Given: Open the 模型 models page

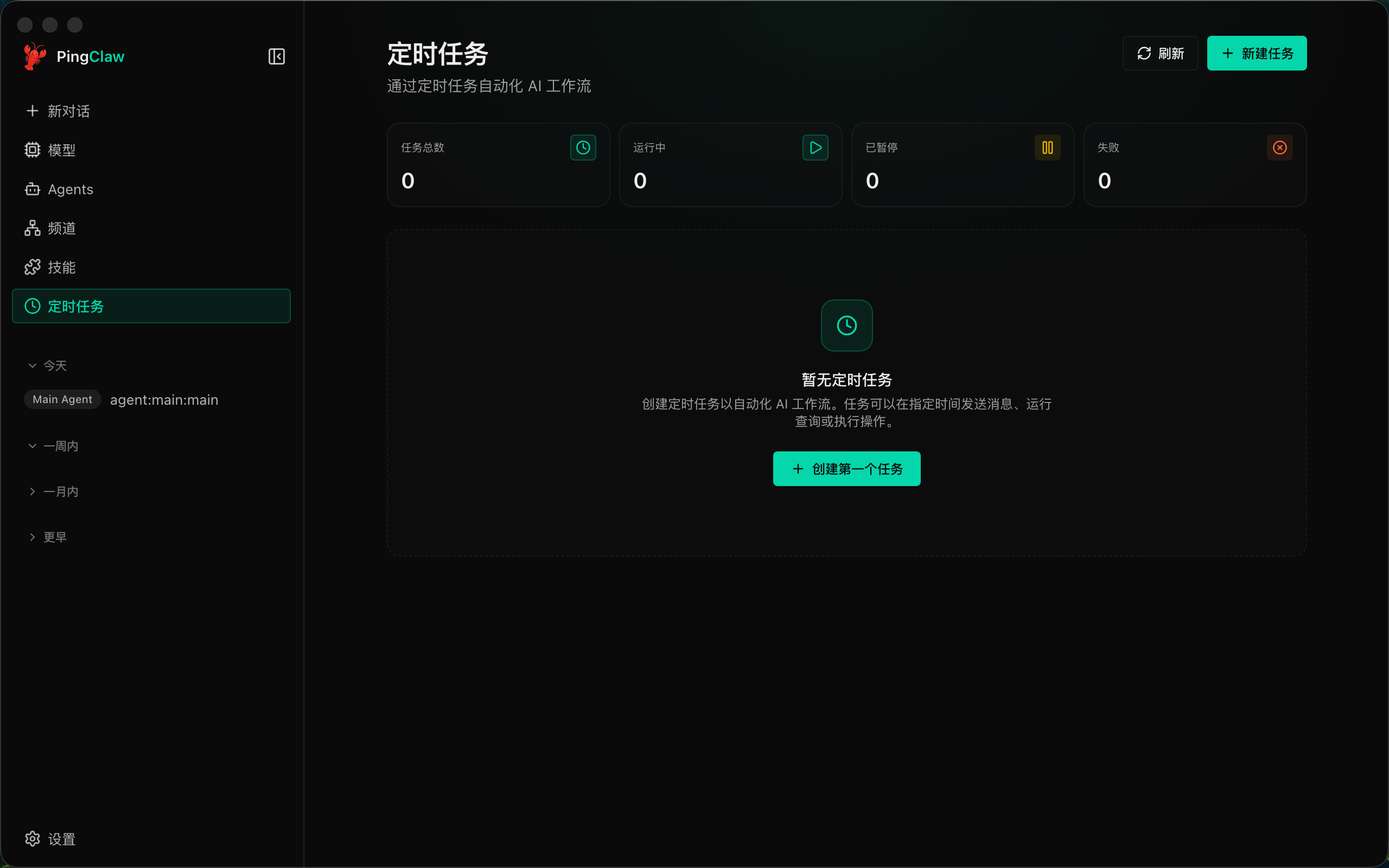Looking at the screenshot, I should pyautogui.click(x=151, y=150).
